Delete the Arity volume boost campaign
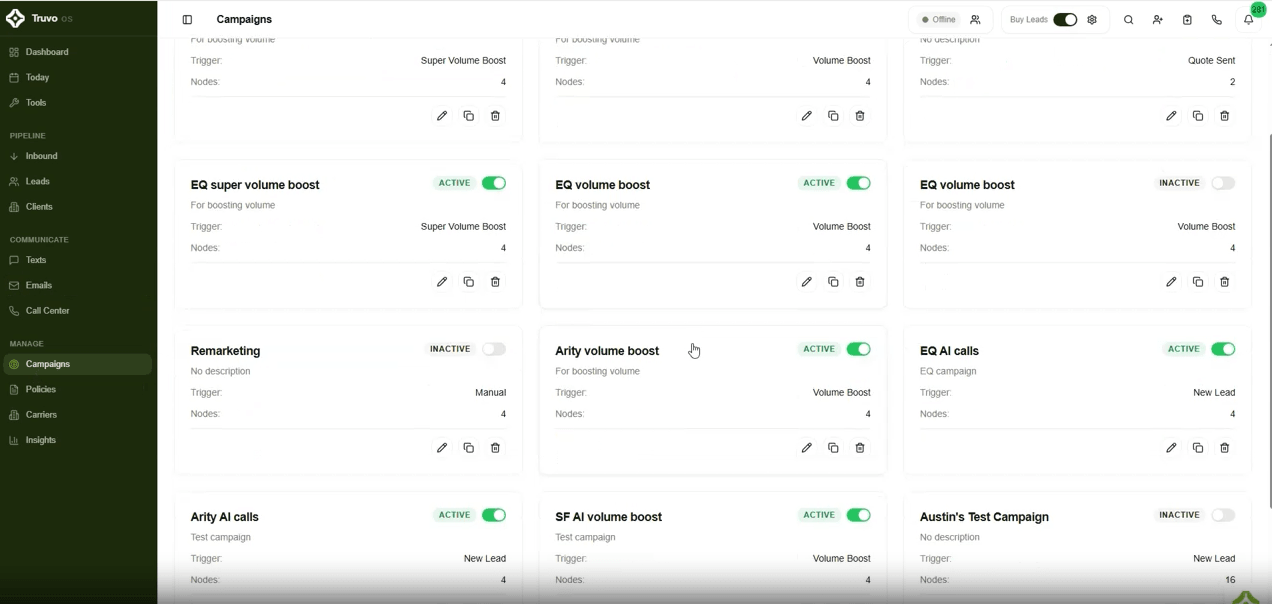Viewport: 1272px width, 604px height. (x=860, y=448)
